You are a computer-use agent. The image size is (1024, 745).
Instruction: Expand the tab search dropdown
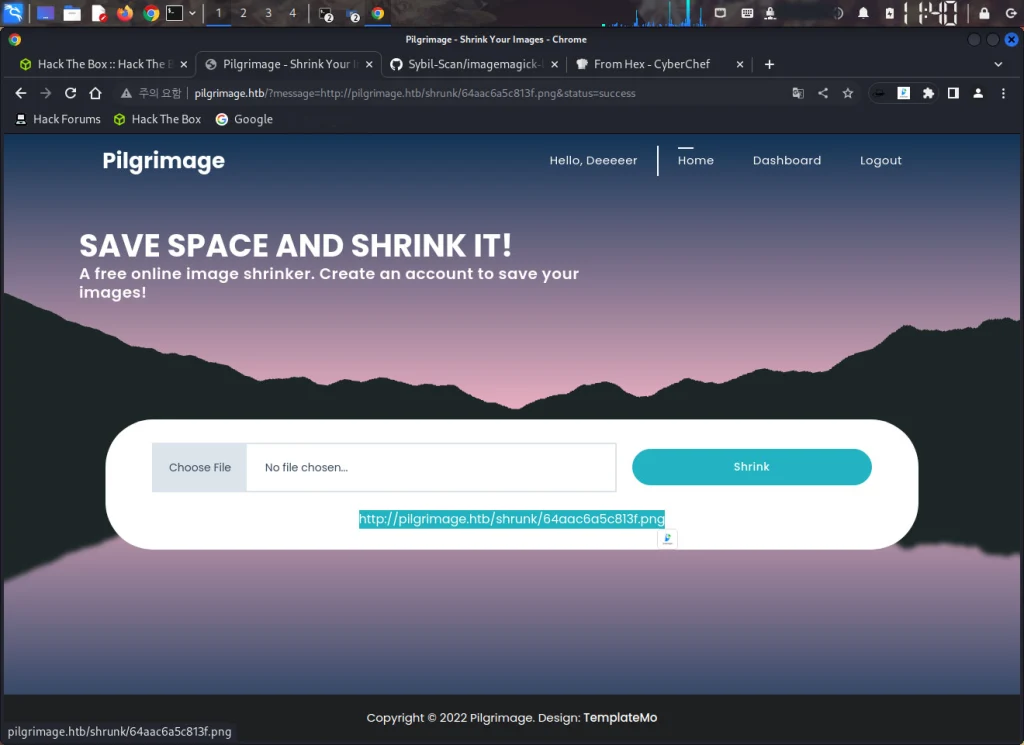[998, 64]
